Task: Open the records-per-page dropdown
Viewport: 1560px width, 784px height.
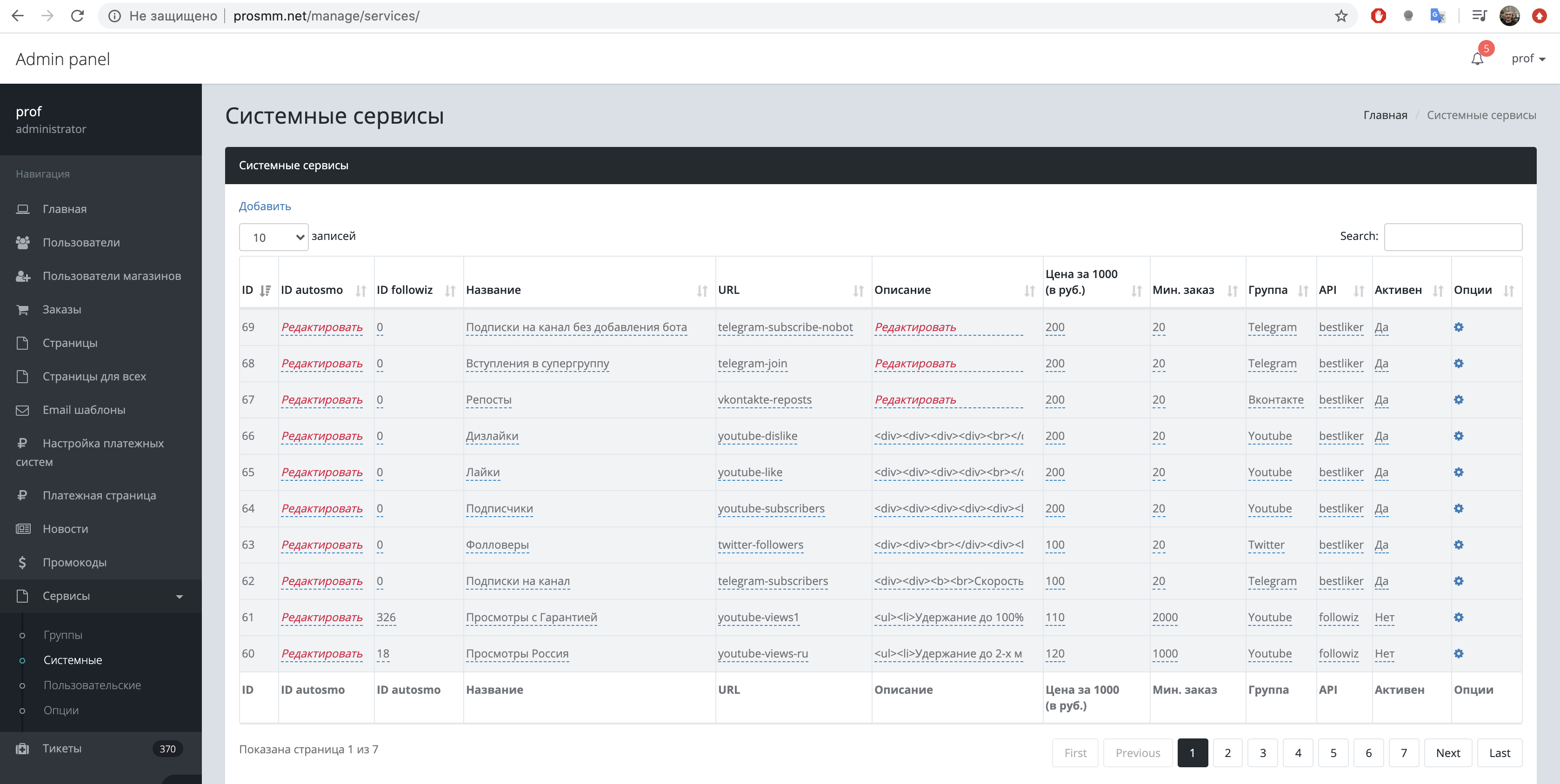Action: coord(274,237)
